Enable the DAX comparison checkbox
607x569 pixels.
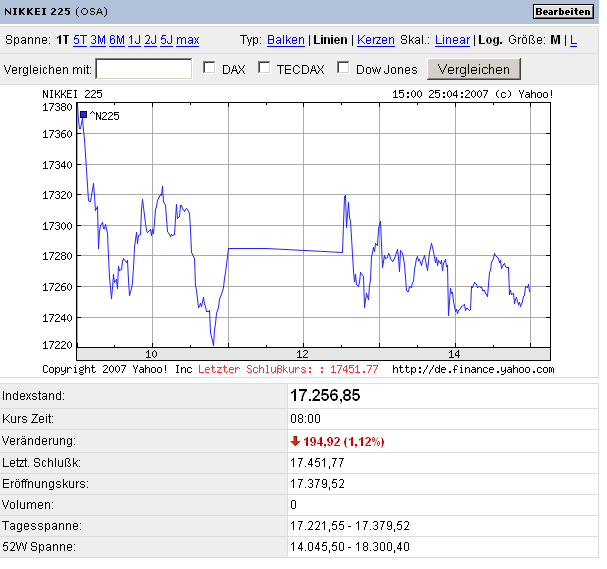click(x=209, y=67)
